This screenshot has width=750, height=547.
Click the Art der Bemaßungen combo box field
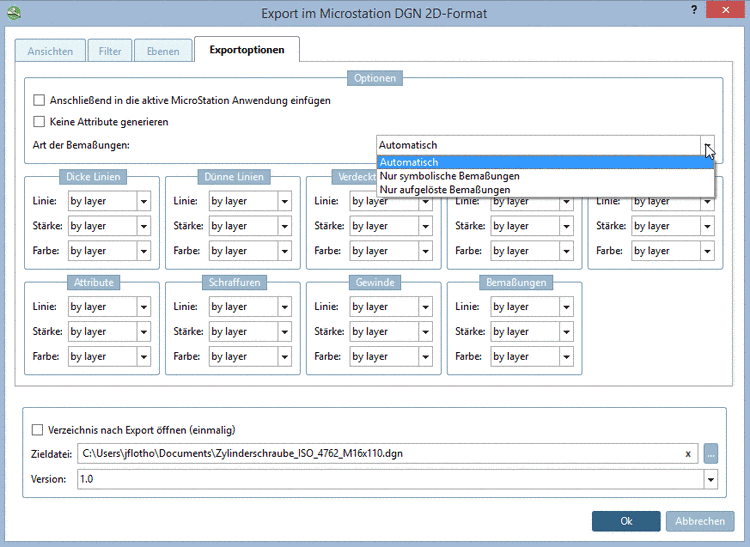coord(545,145)
